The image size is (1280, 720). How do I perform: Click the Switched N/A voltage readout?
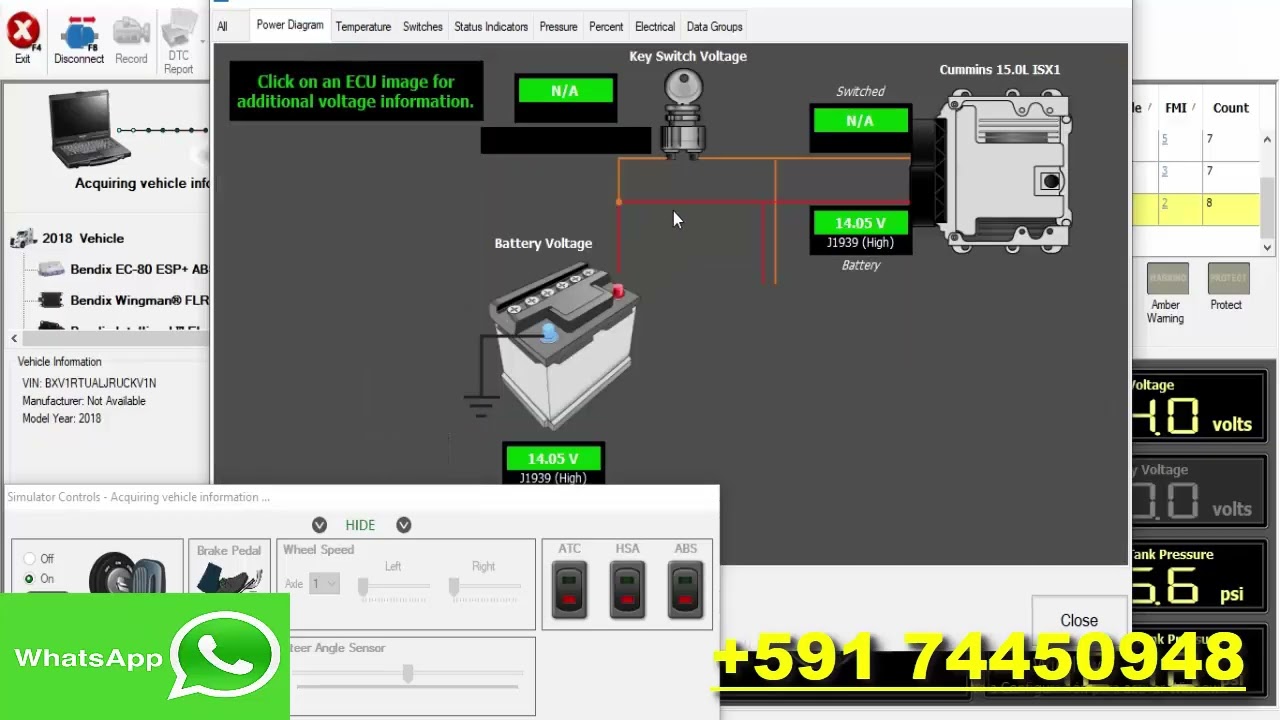coord(860,121)
